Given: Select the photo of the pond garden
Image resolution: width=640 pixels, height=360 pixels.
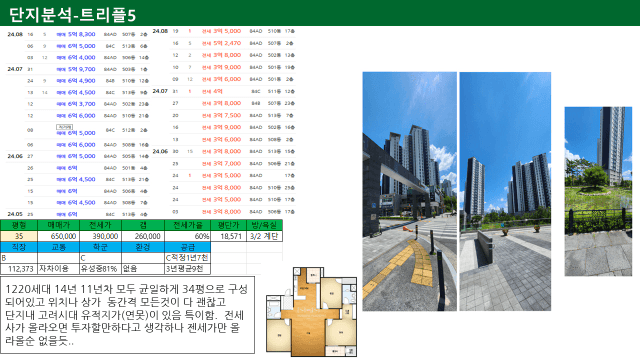Looking at the screenshot, I should click(x=598, y=191).
